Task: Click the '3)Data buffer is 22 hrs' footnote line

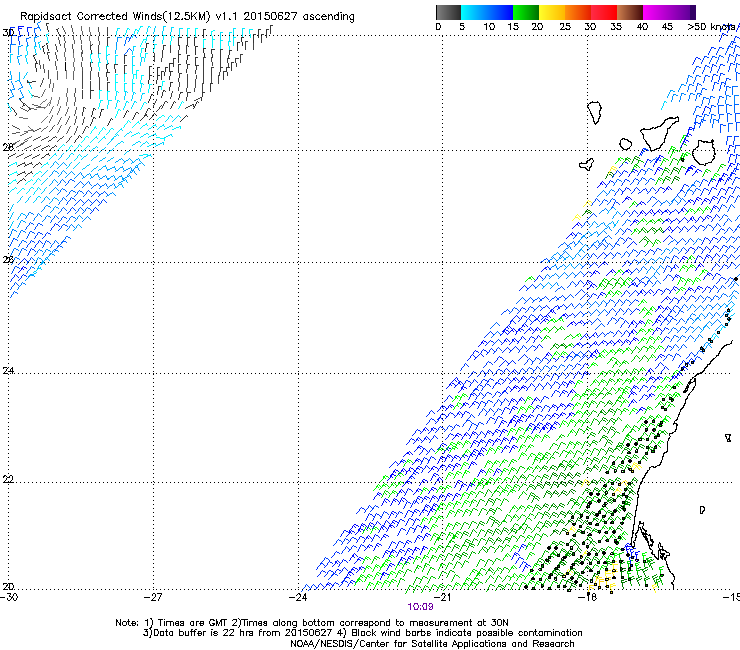Action: point(362,633)
